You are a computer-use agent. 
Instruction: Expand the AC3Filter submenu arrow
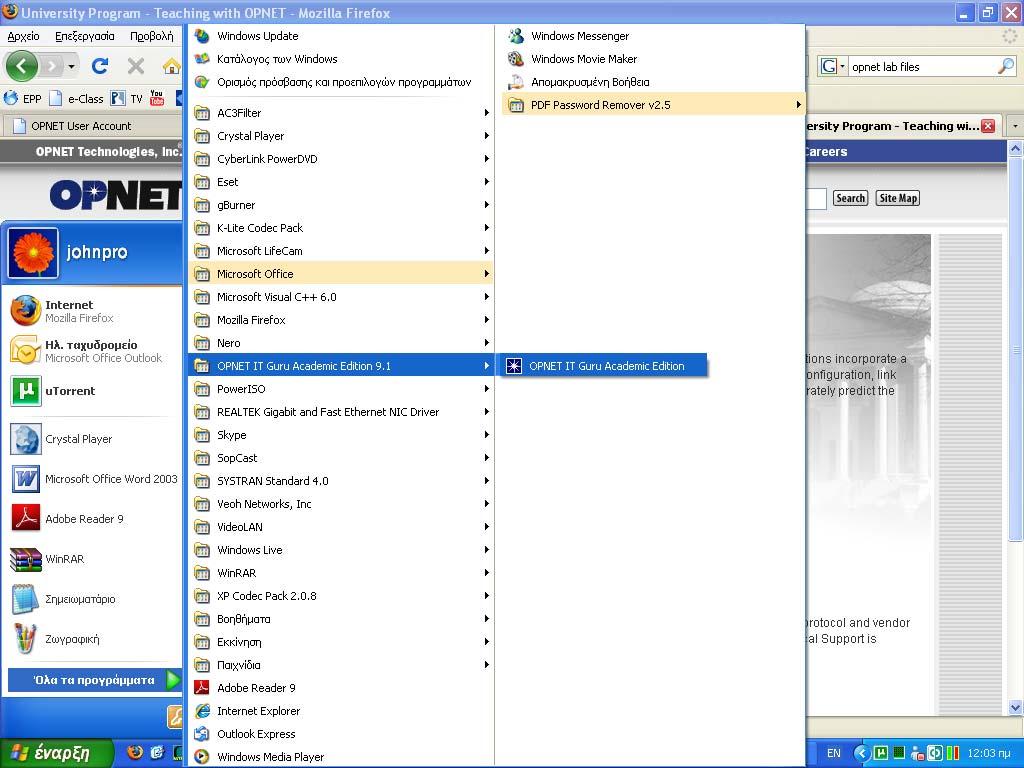point(487,113)
